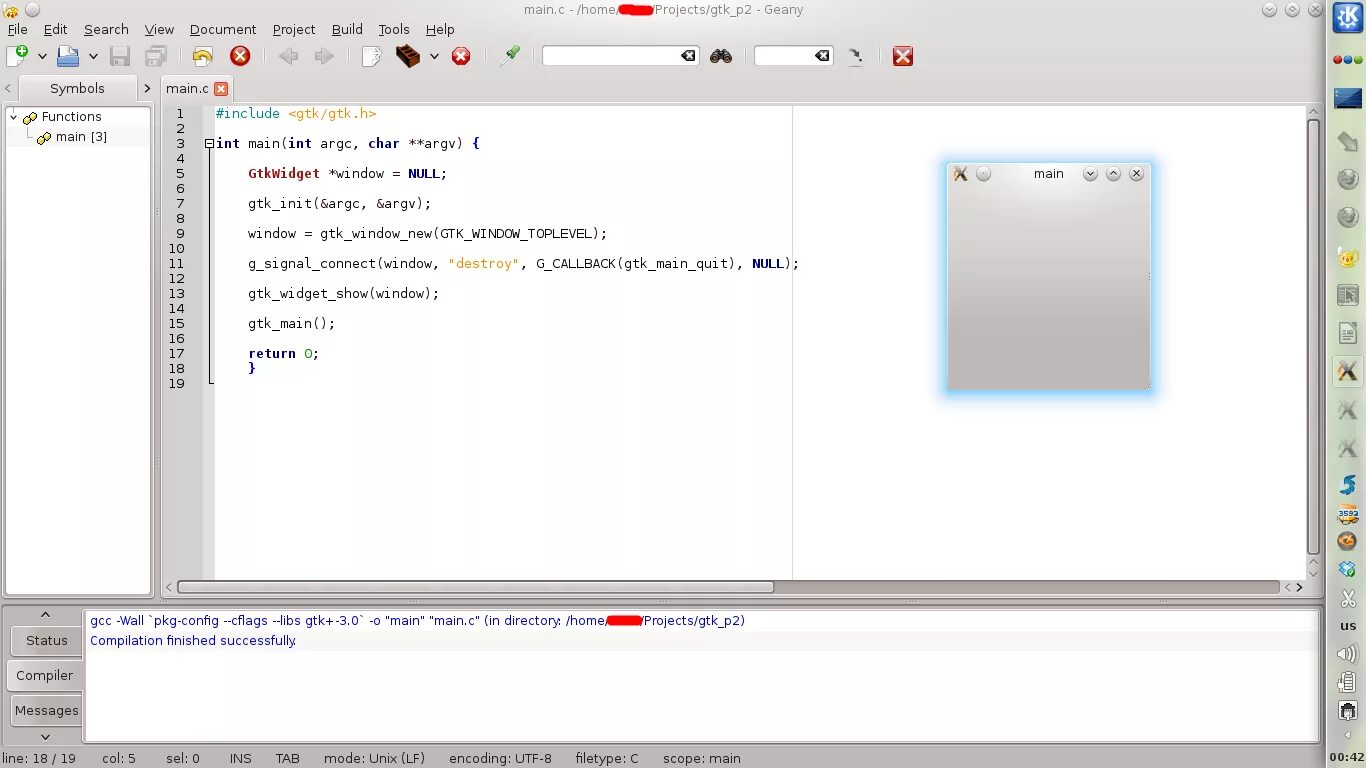Open the Document menu
The image size is (1366, 768).
(223, 29)
